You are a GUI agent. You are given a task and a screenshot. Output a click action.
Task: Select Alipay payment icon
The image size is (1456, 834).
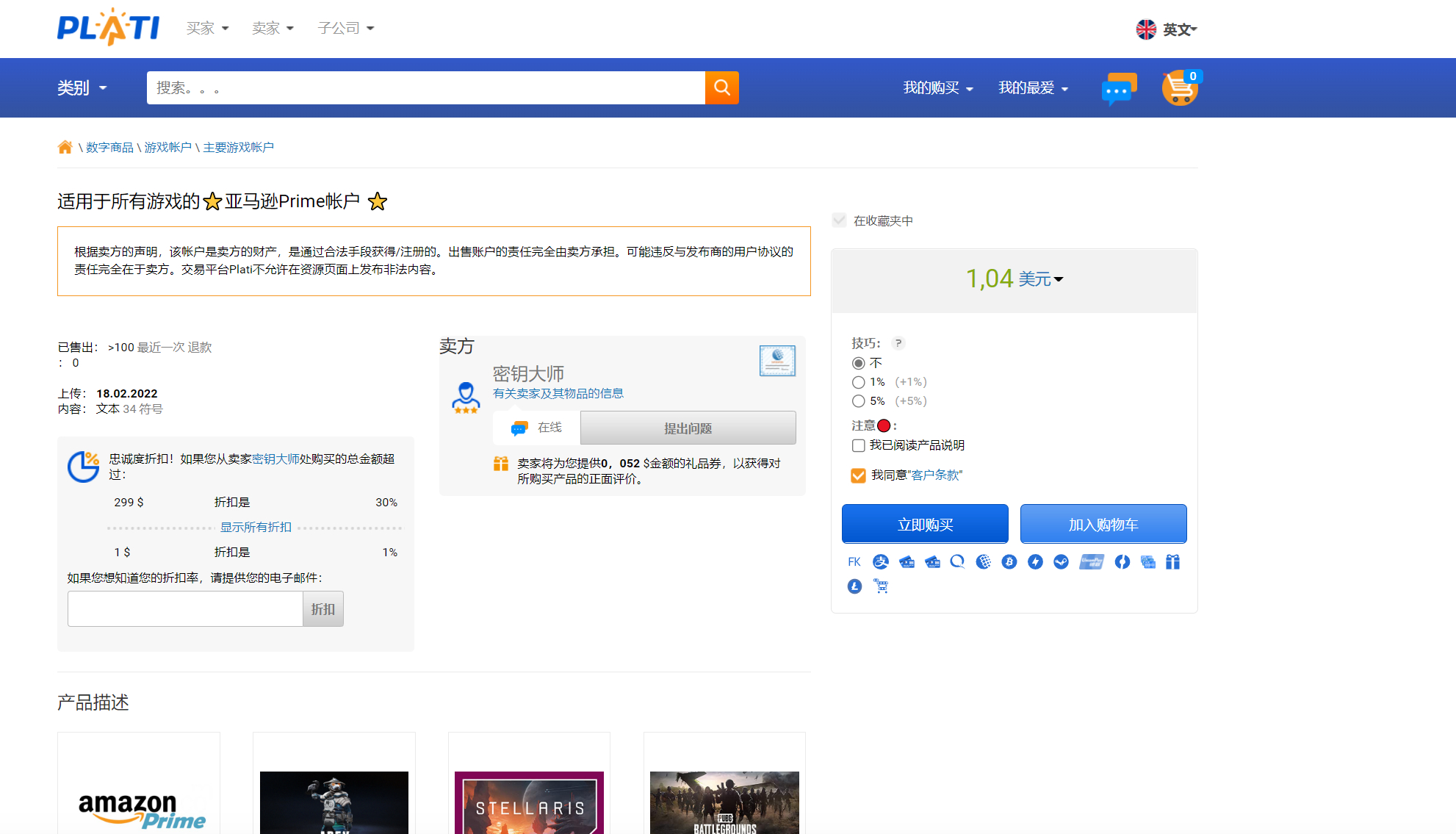881,562
